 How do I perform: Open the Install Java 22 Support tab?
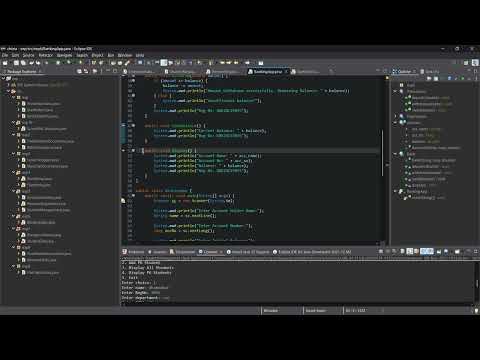tap(248, 252)
